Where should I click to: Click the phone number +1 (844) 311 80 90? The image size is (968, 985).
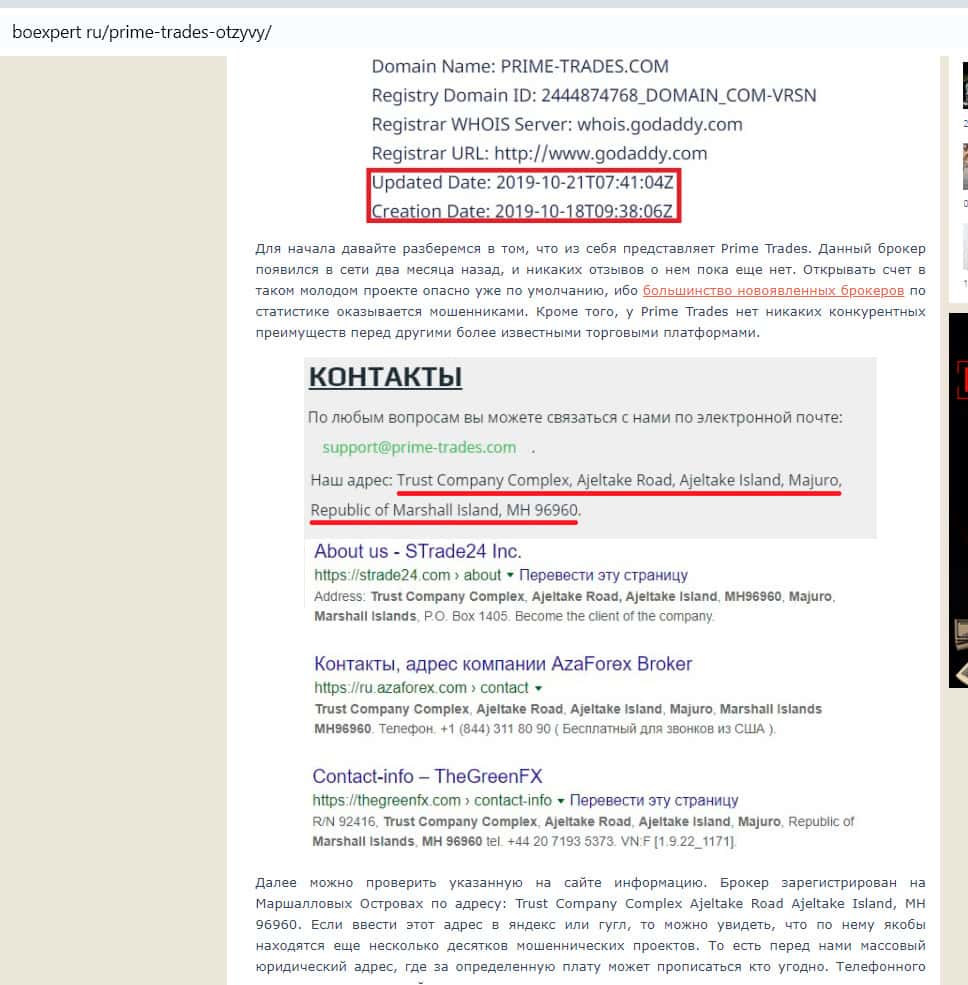coord(496,729)
